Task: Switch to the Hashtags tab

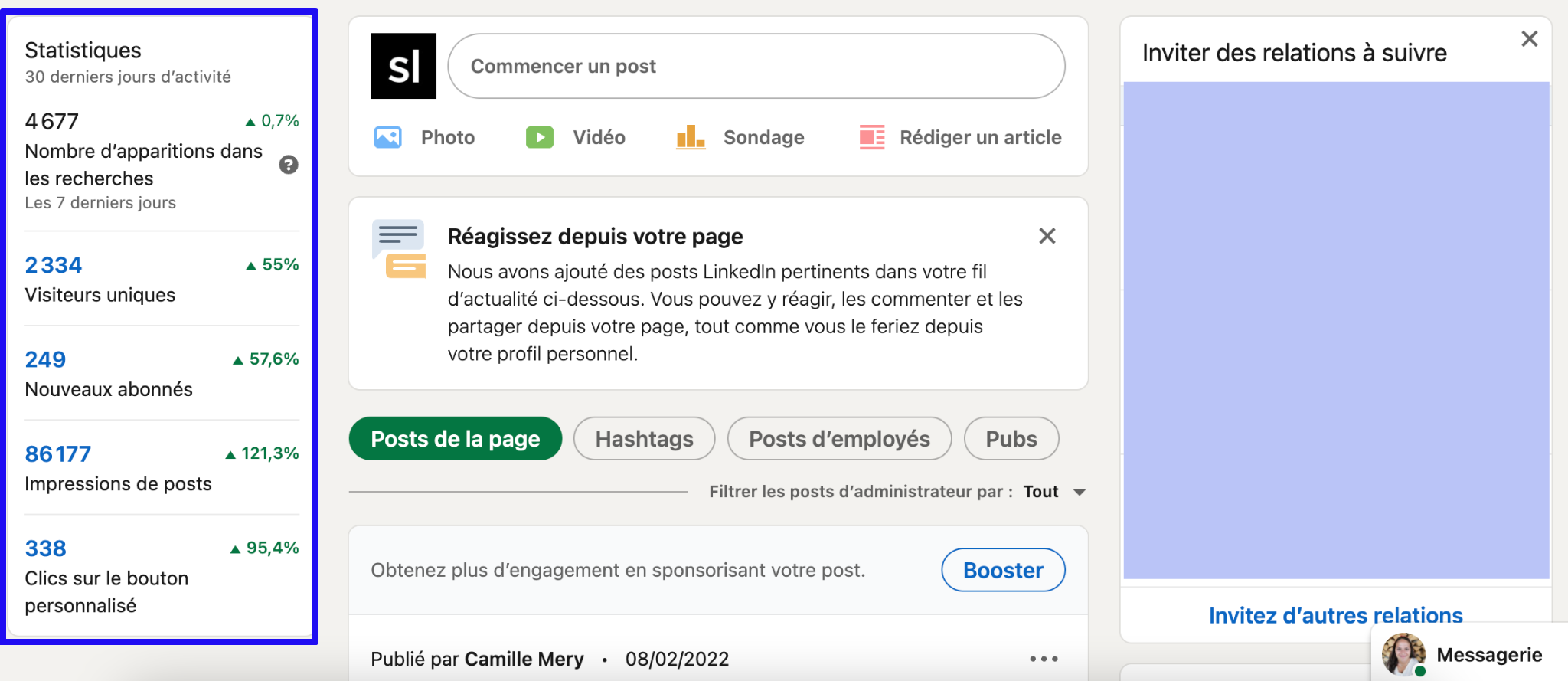Action: [x=645, y=439]
